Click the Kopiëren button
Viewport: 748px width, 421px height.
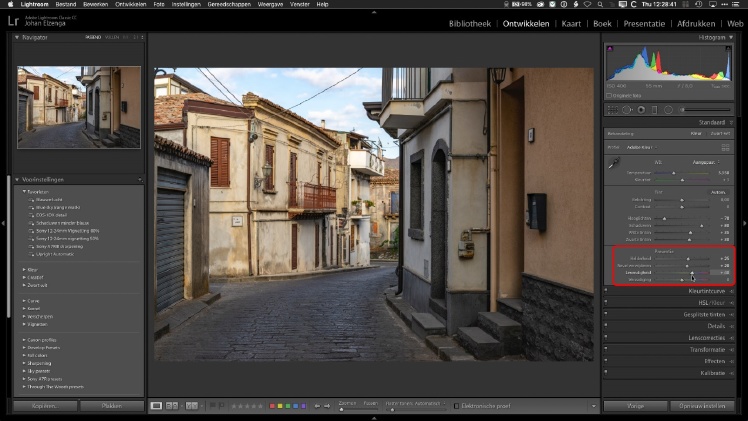pos(45,406)
